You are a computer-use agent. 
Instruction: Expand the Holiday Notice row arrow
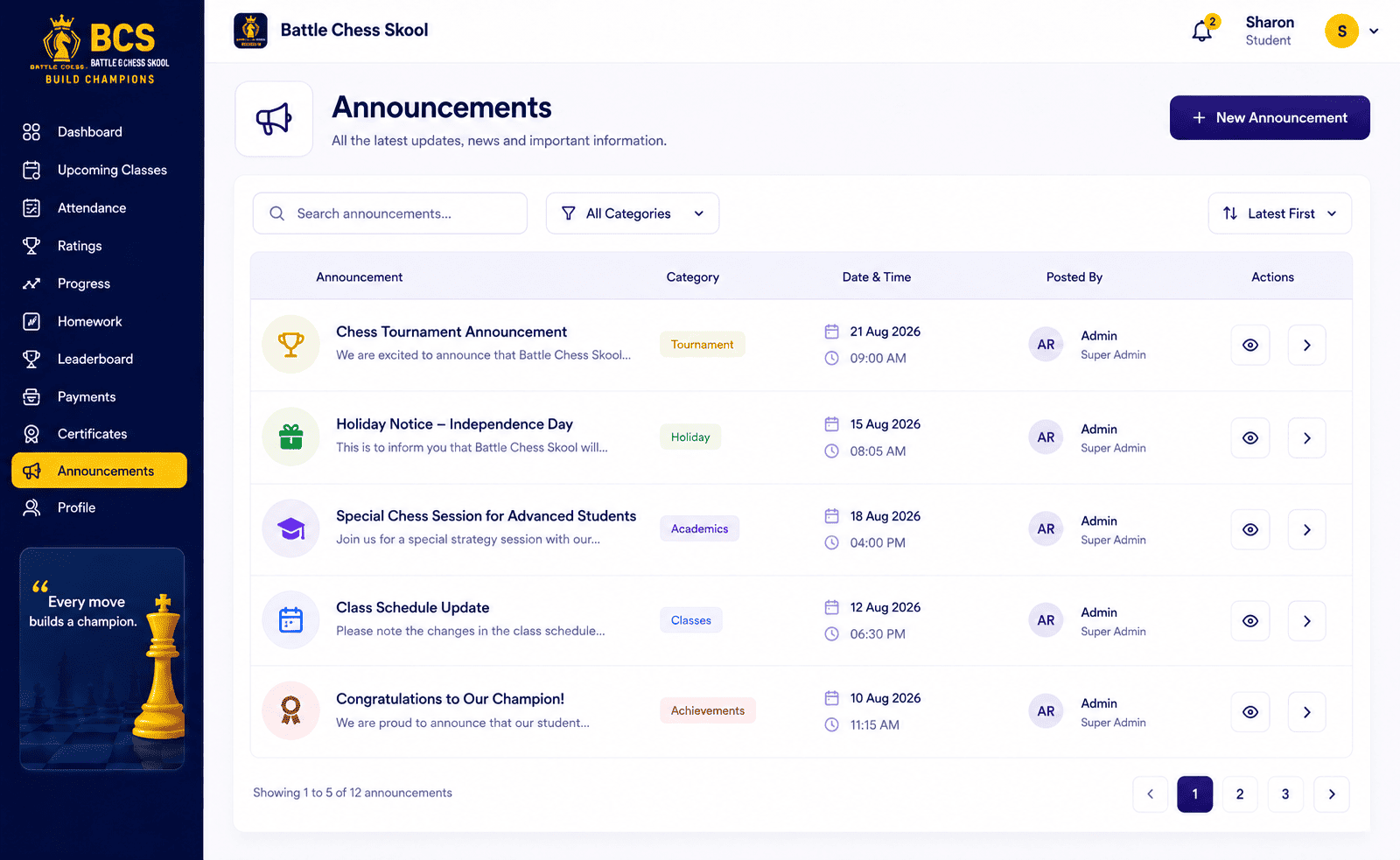[x=1306, y=437]
